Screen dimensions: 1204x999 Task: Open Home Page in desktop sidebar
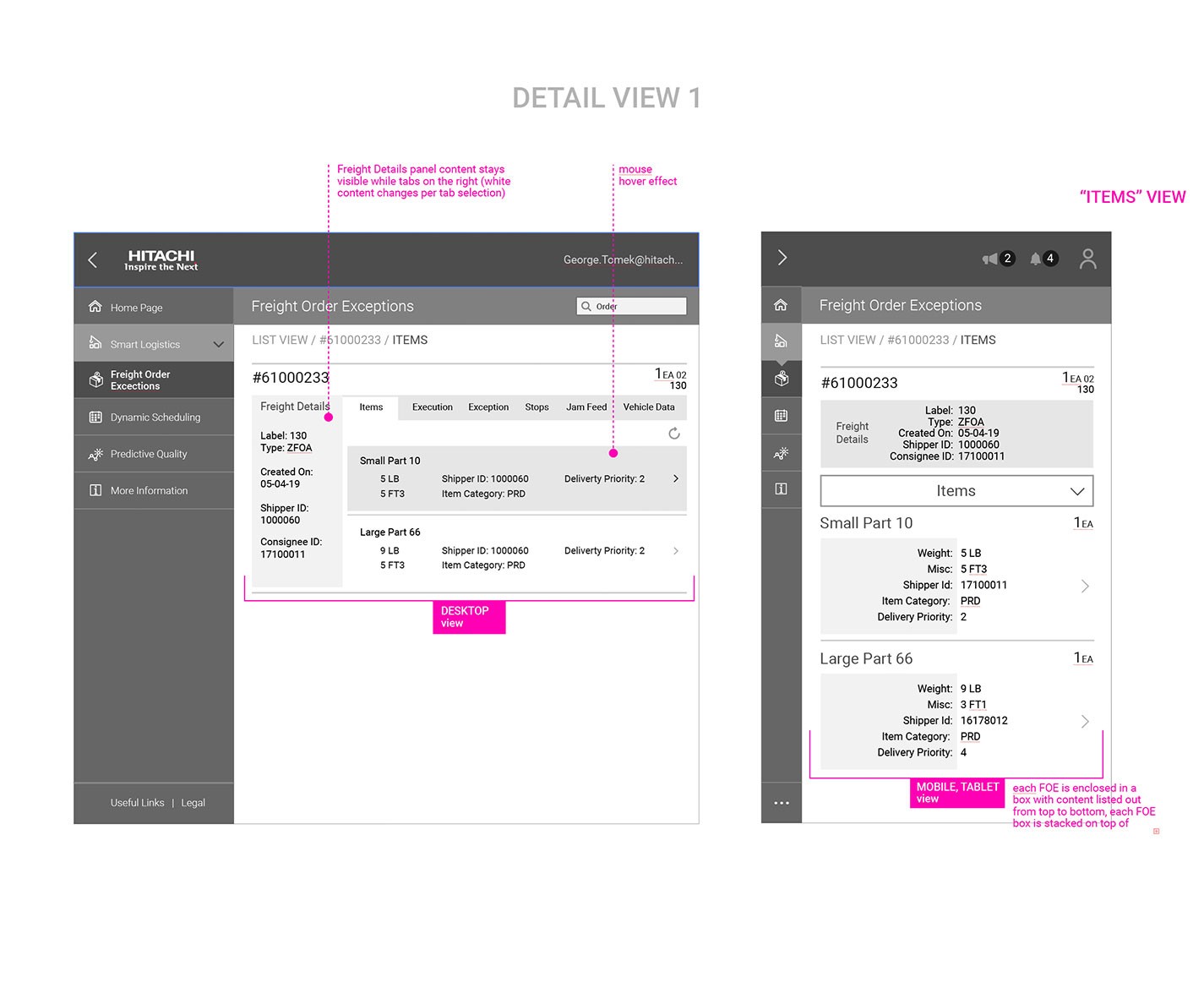[154, 307]
